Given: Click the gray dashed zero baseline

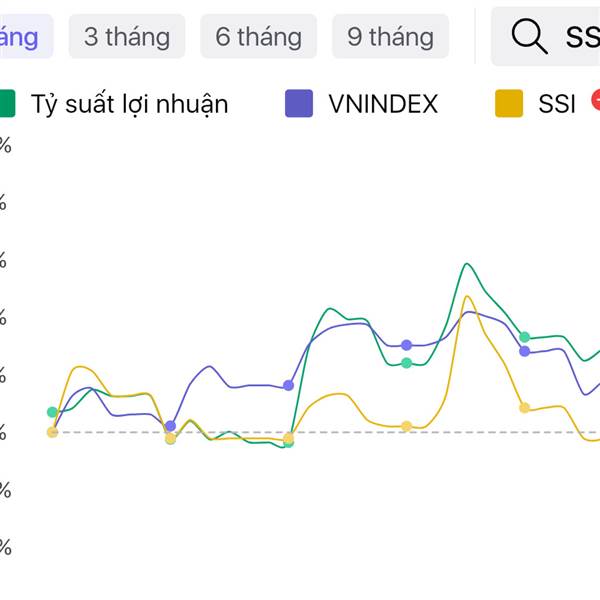Looking at the screenshot, I should point(325,432).
